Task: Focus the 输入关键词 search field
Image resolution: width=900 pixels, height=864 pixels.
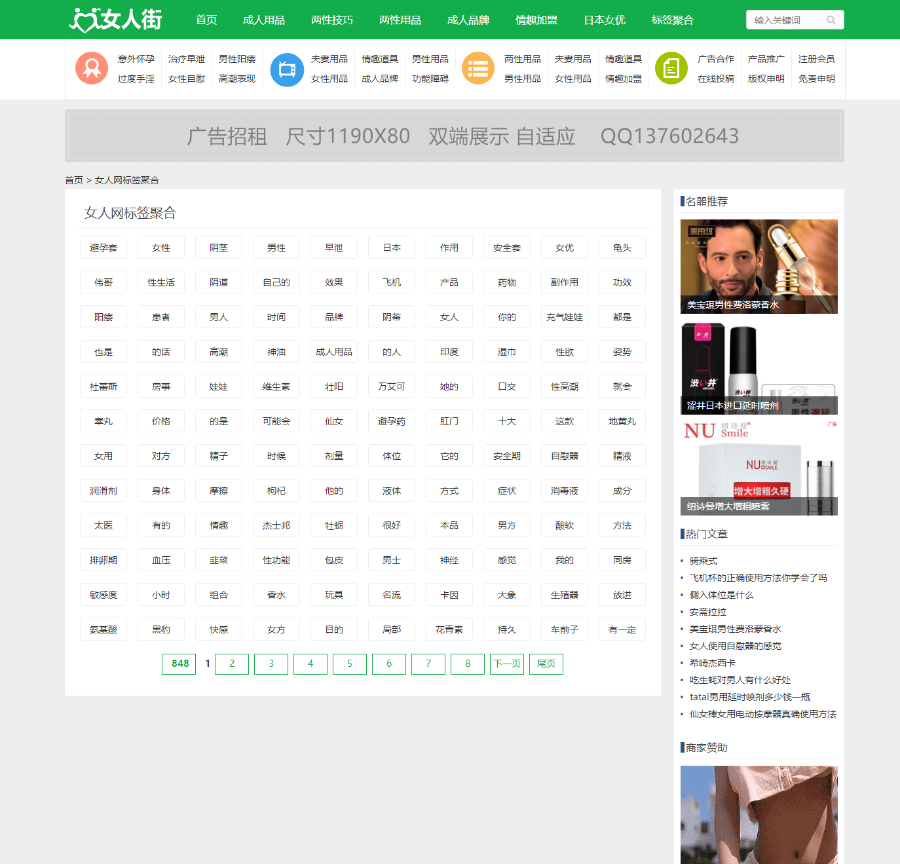Action: point(784,20)
